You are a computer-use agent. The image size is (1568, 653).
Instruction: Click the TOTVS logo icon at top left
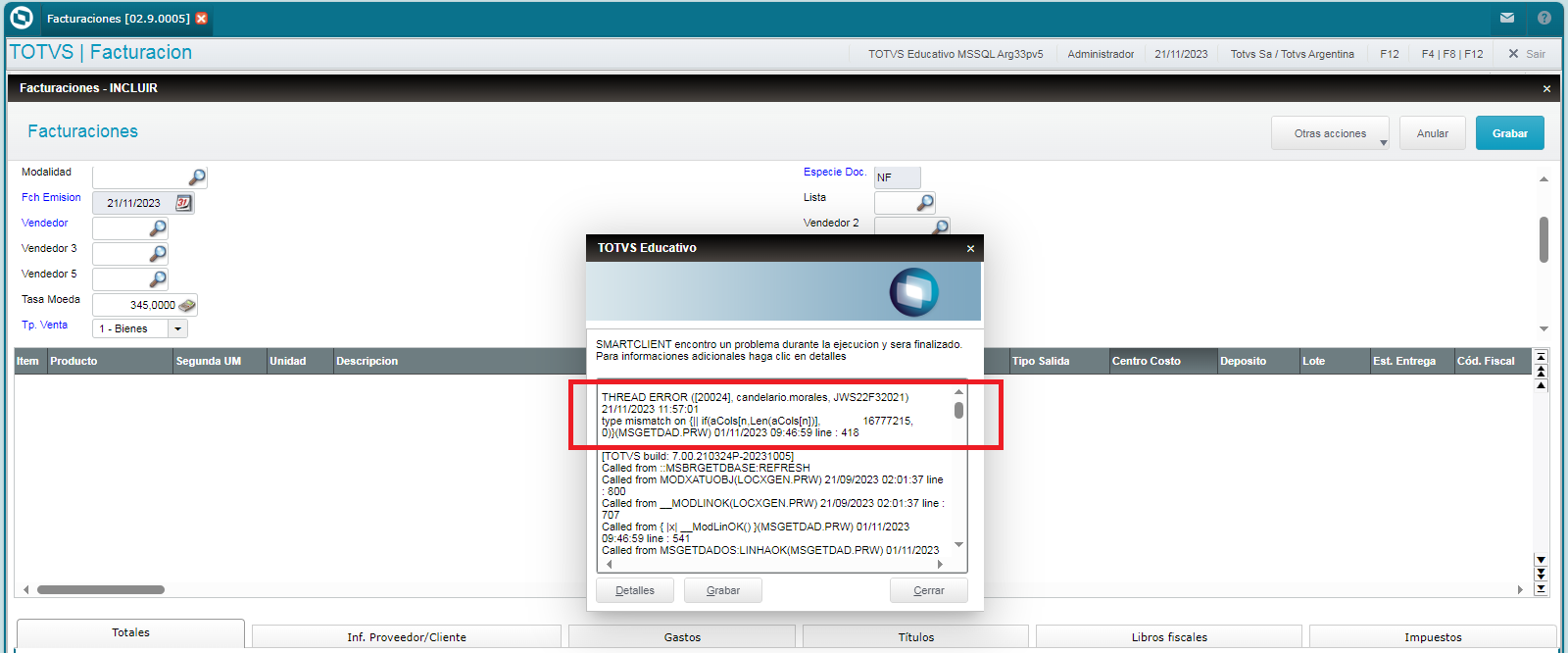tap(22, 18)
